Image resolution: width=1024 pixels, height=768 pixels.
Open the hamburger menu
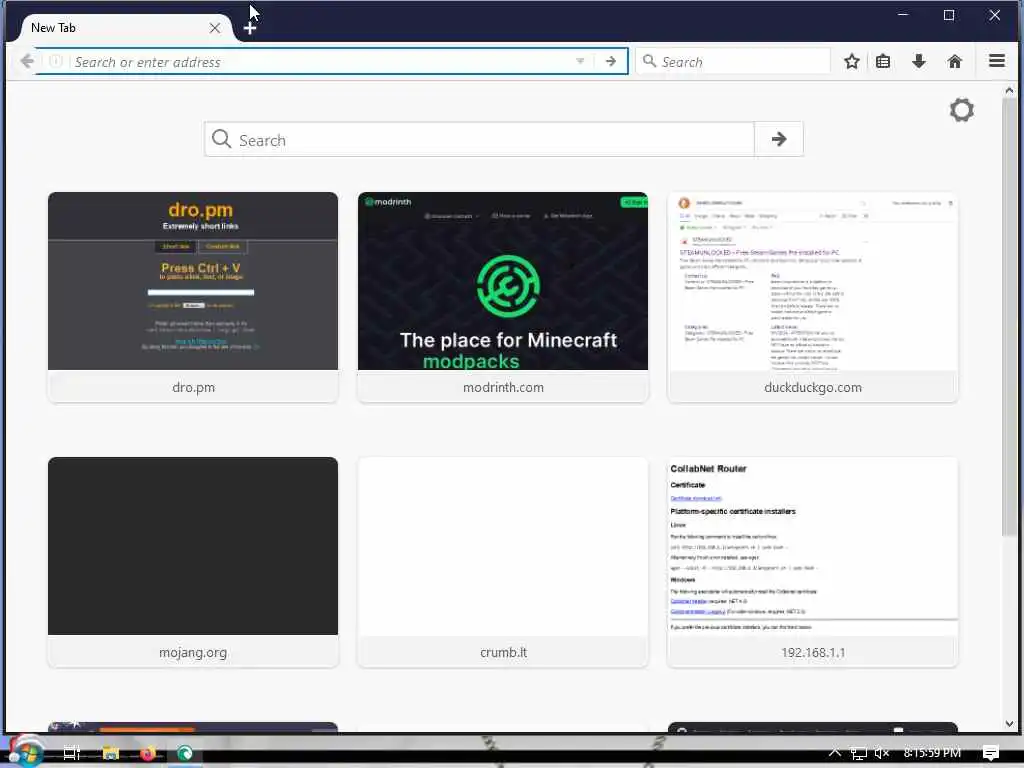(997, 61)
